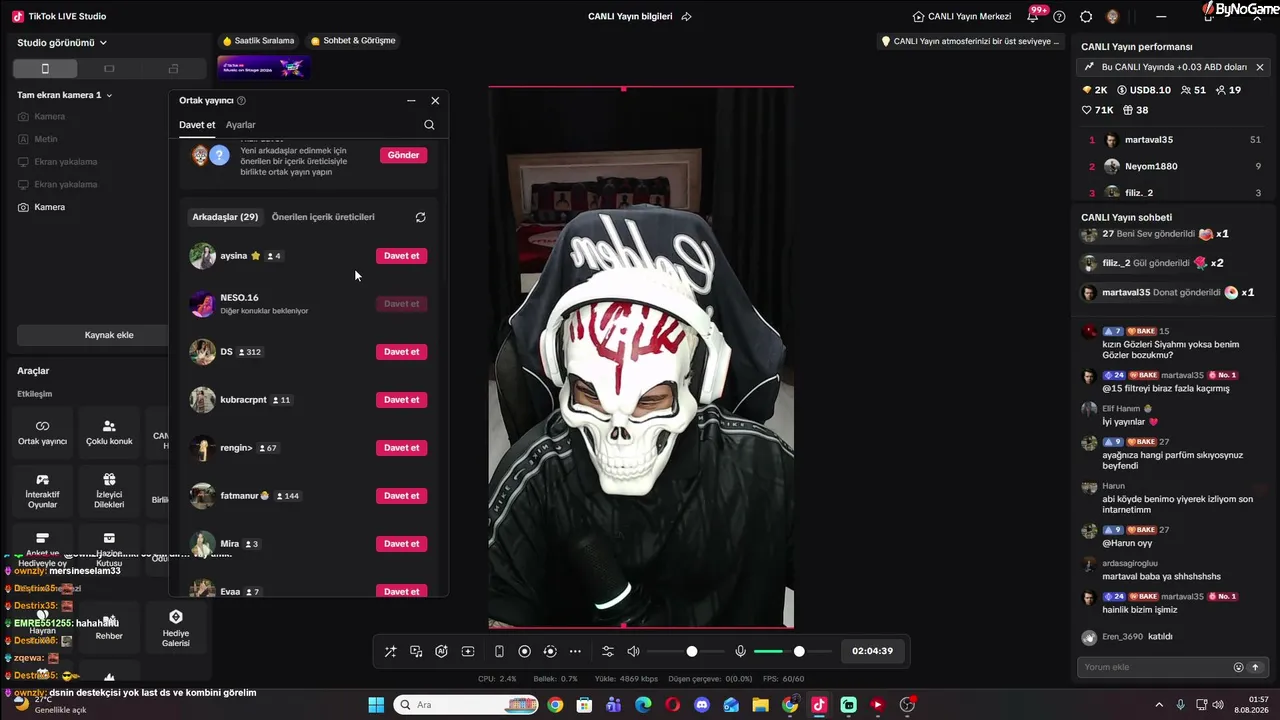1280x720 pixels.
Task: Invite DS with Davet et
Action: tap(402, 352)
